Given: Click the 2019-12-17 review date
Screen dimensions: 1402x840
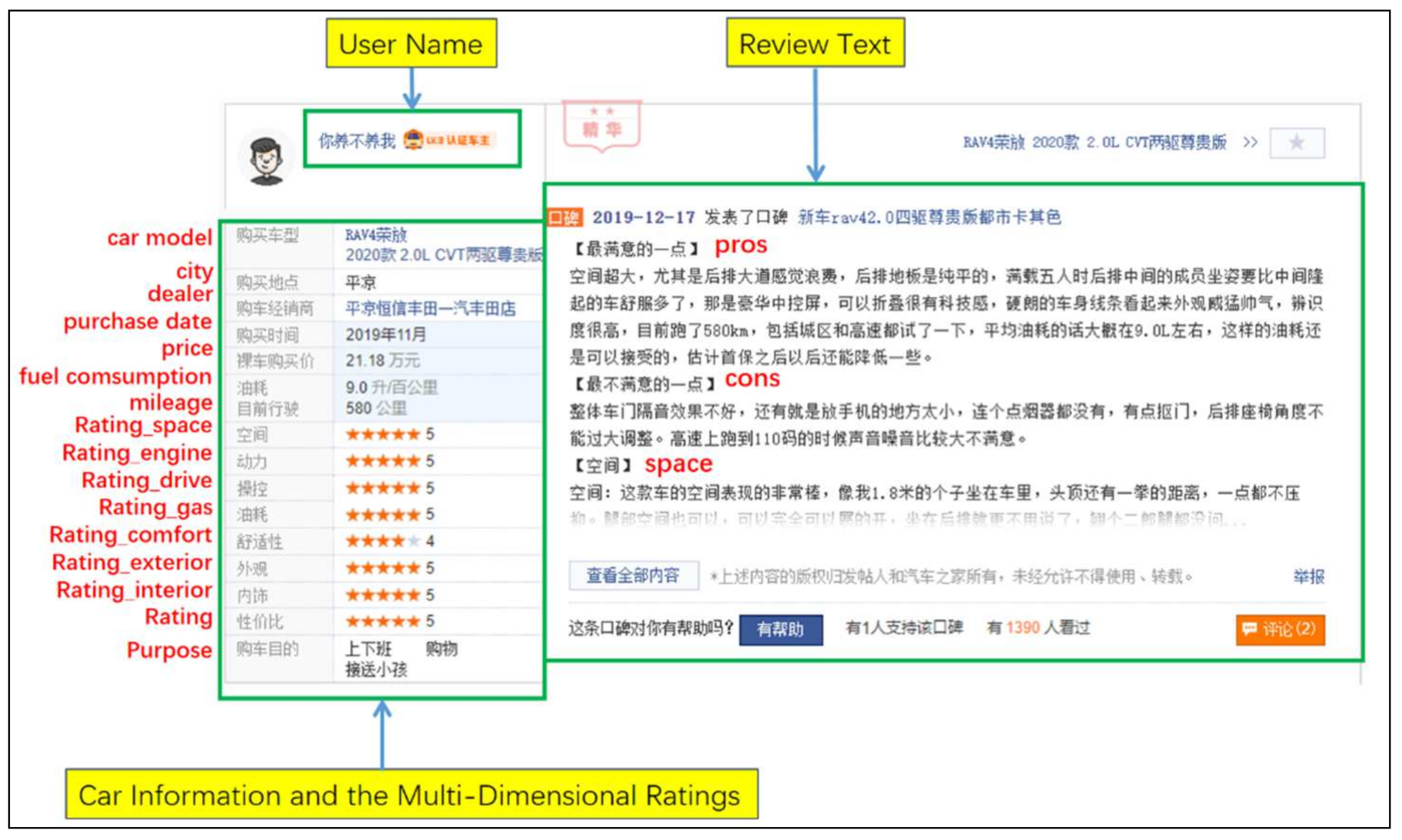Looking at the screenshot, I should pyautogui.click(x=643, y=217).
